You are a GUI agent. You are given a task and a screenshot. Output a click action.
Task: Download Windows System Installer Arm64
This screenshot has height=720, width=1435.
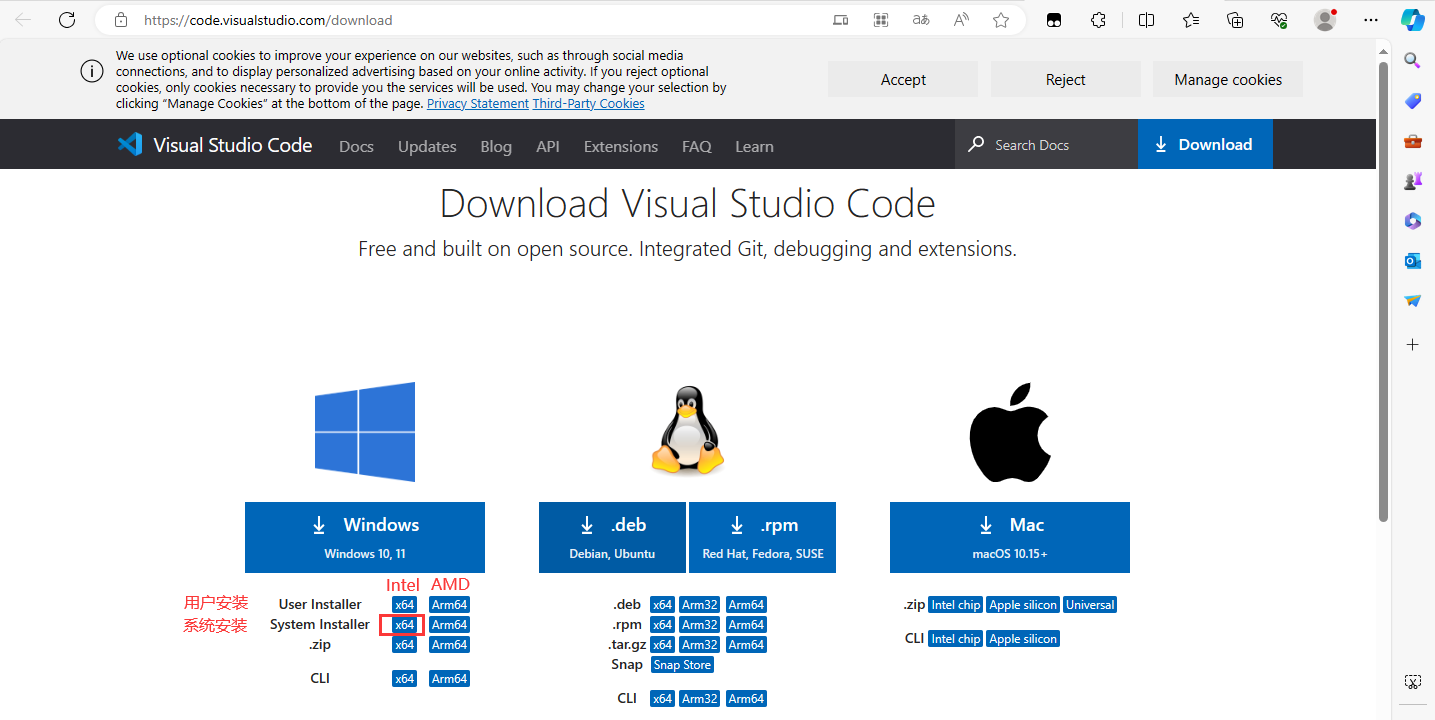coord(450,625)
